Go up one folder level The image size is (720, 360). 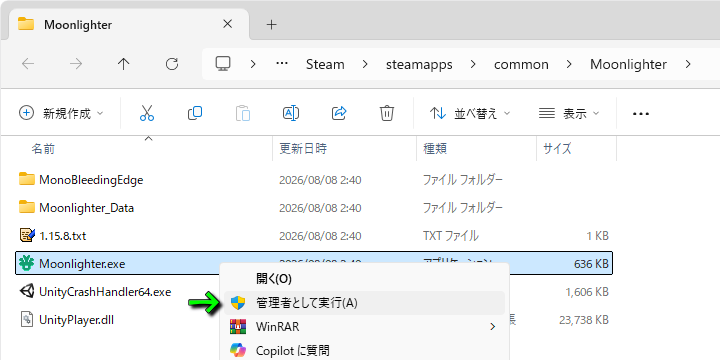(x=123, y=64)
